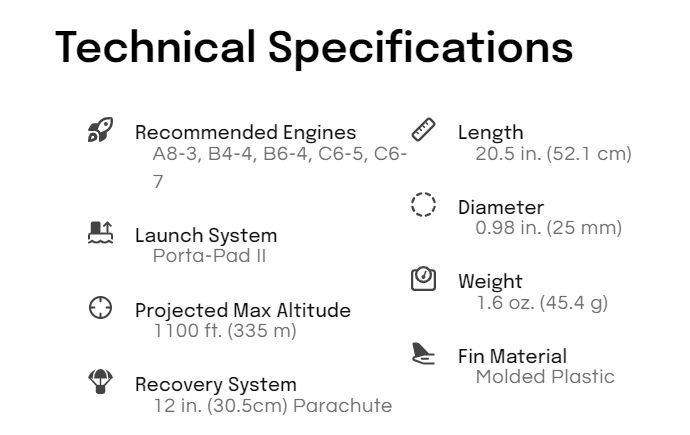Click the 1100 ft. altitude value
The height and width of the screenshot is (435, 690).
(225, 331)
